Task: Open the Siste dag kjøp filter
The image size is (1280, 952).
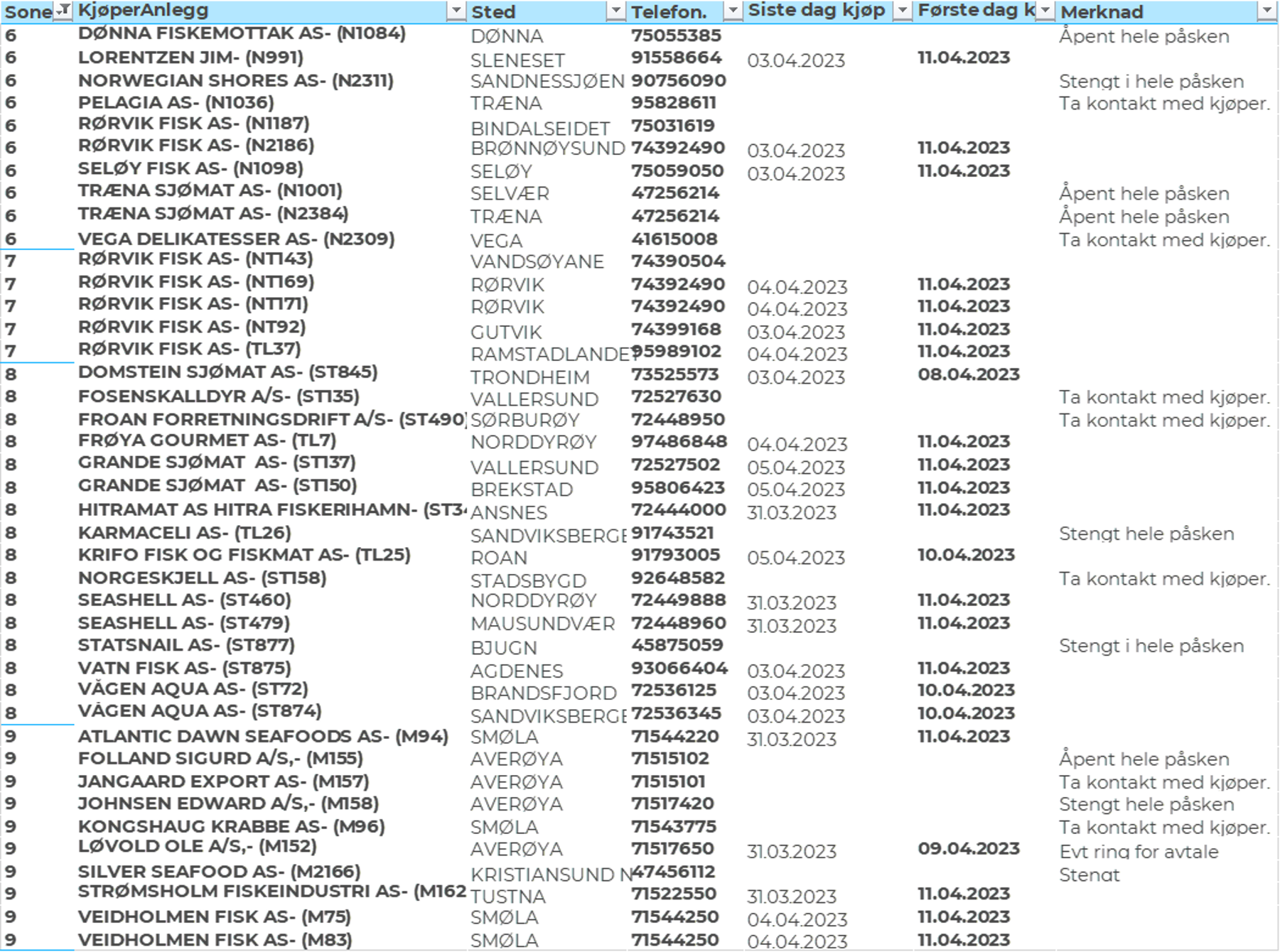Action: pyautogui.click(x=902, y=10)
